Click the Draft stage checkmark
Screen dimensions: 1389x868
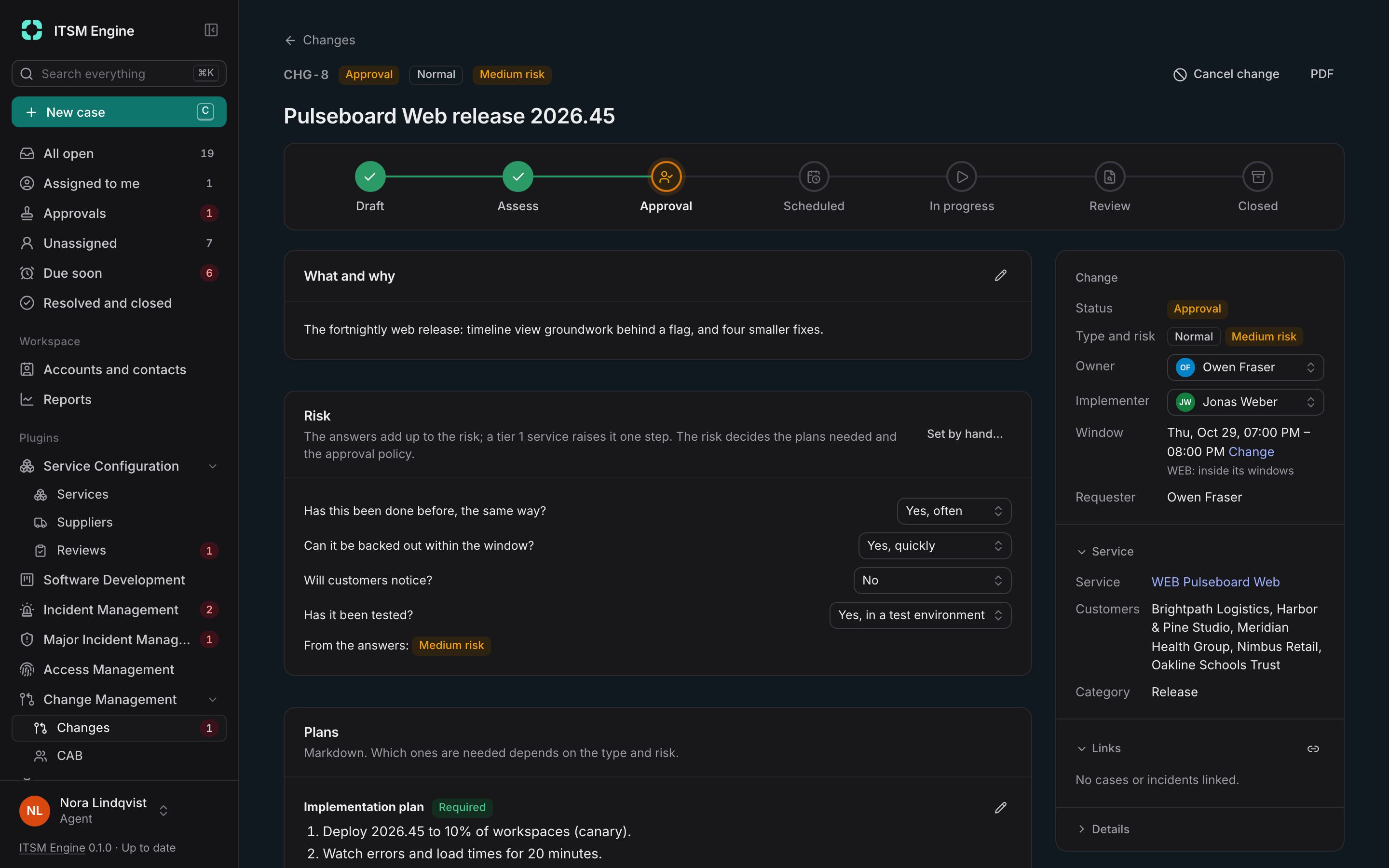point(369,177)
